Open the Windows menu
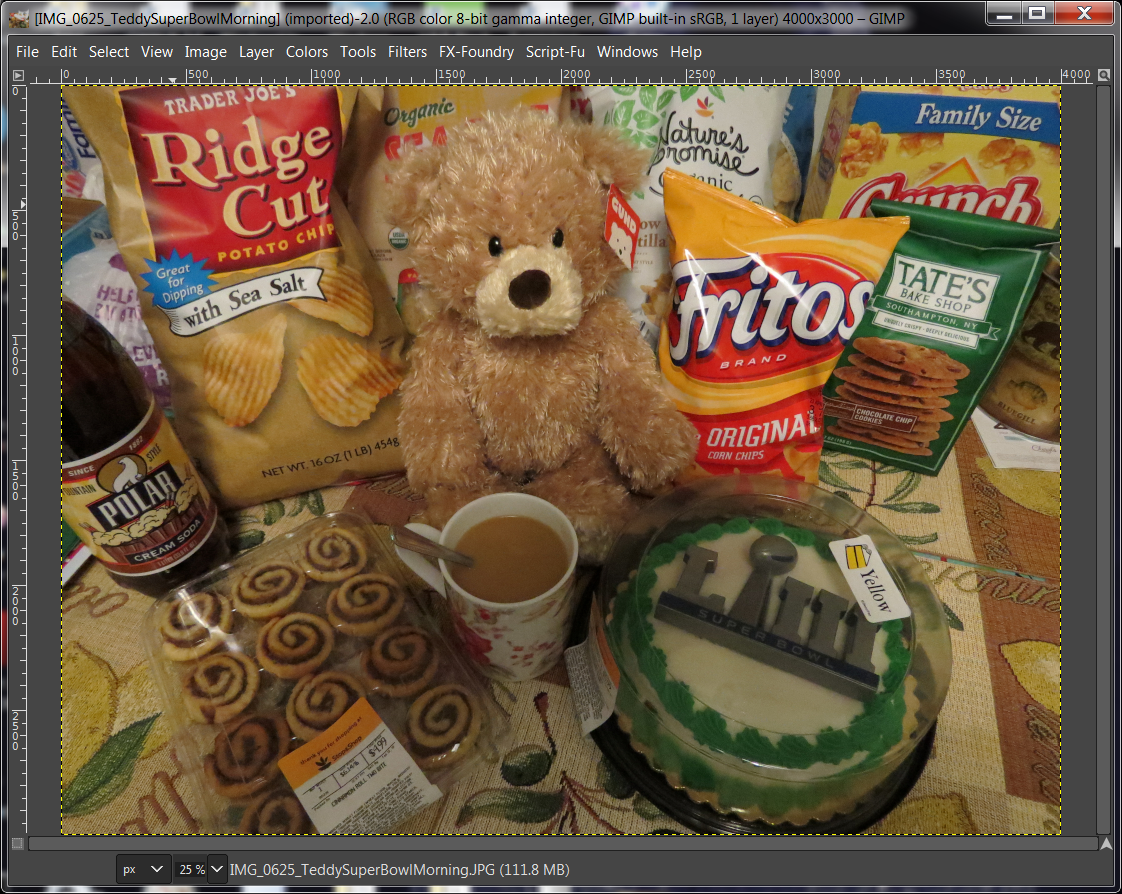The height and width of the screenshot is (894, 1122). pos(628,52)
